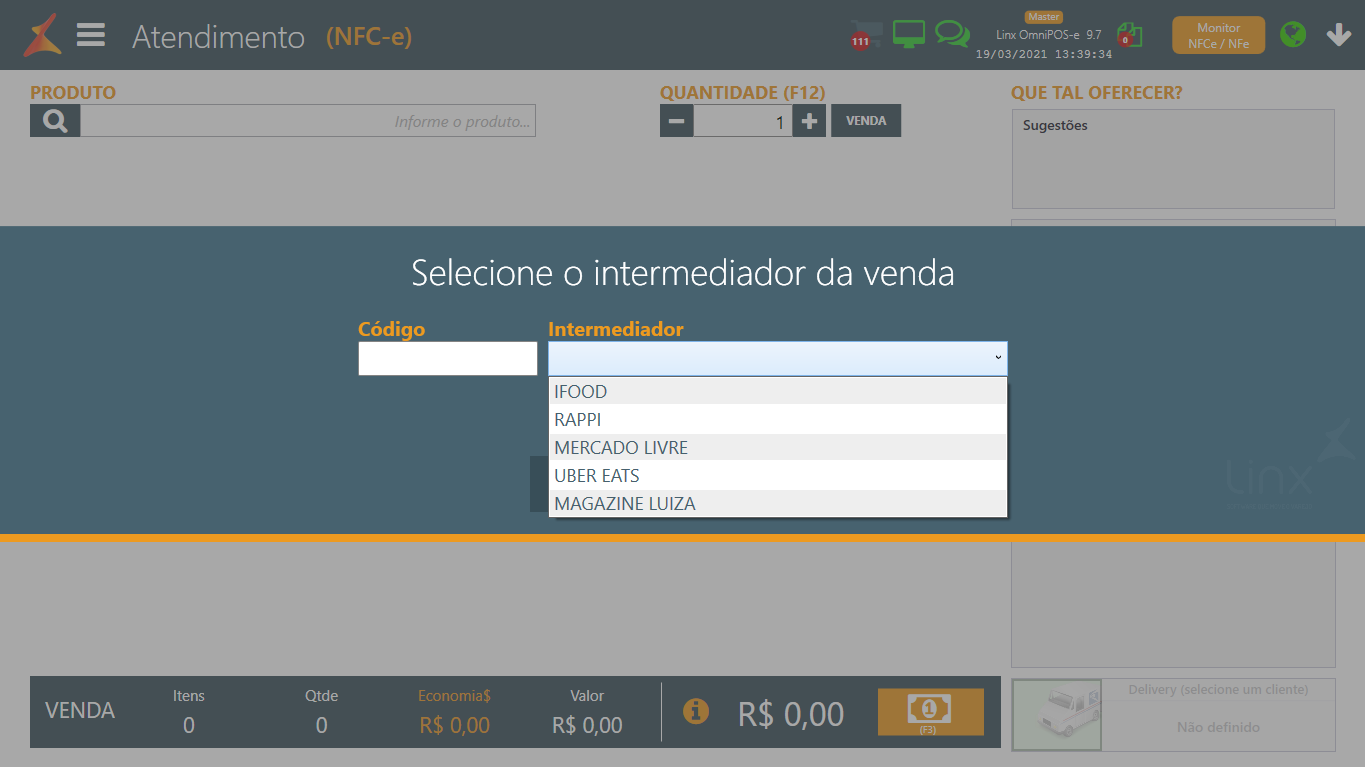Click the VENDA button beside quantity
The width and height of the screenshot is (1365, 767).
point(866,121)
